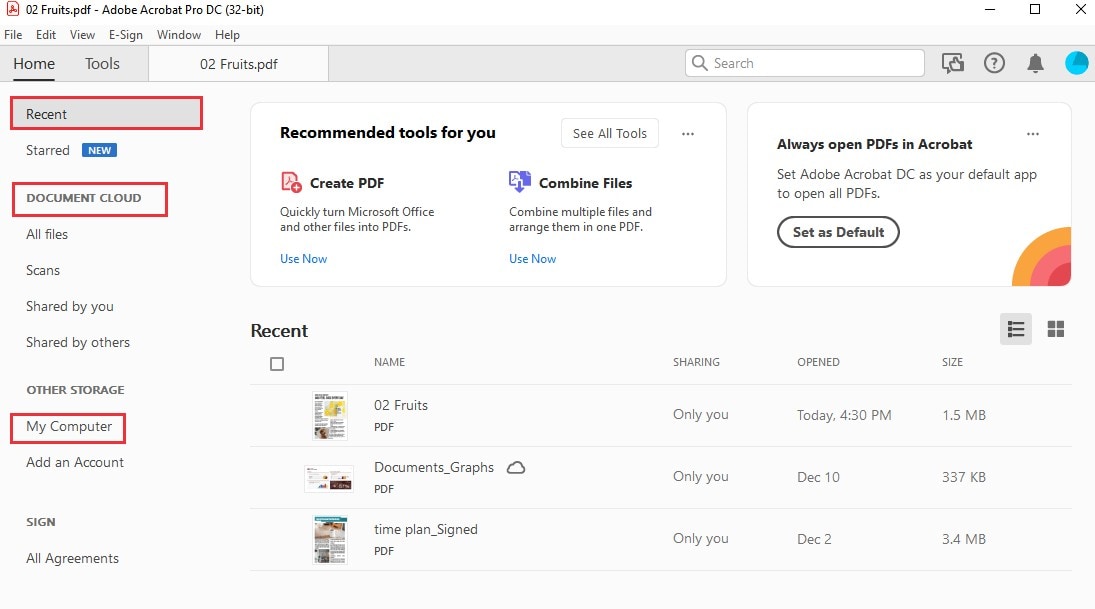
Task: Switch to the Home tab
Action: [34, 64]
